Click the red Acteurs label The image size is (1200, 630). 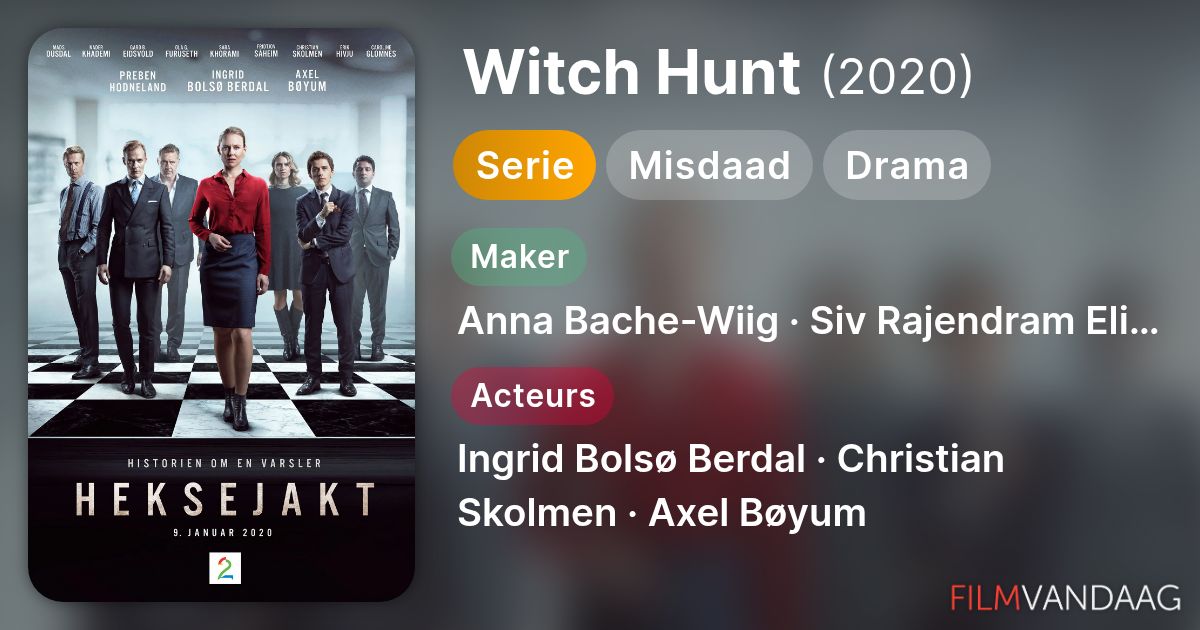(x=533, y=396)
